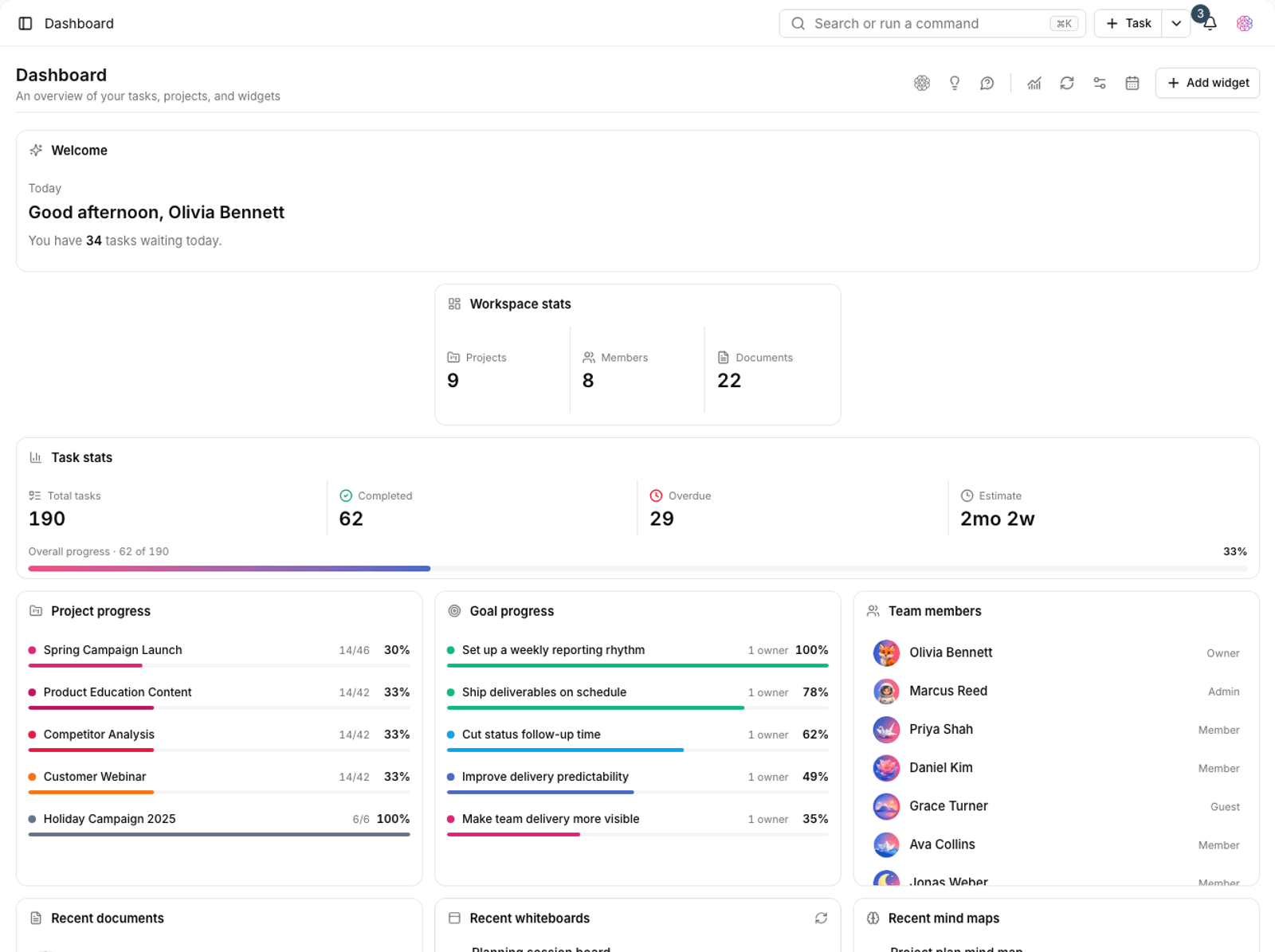Toggle the sidebar panel icon
Screen dimensions: 1275x952
[x=25, y=24]
